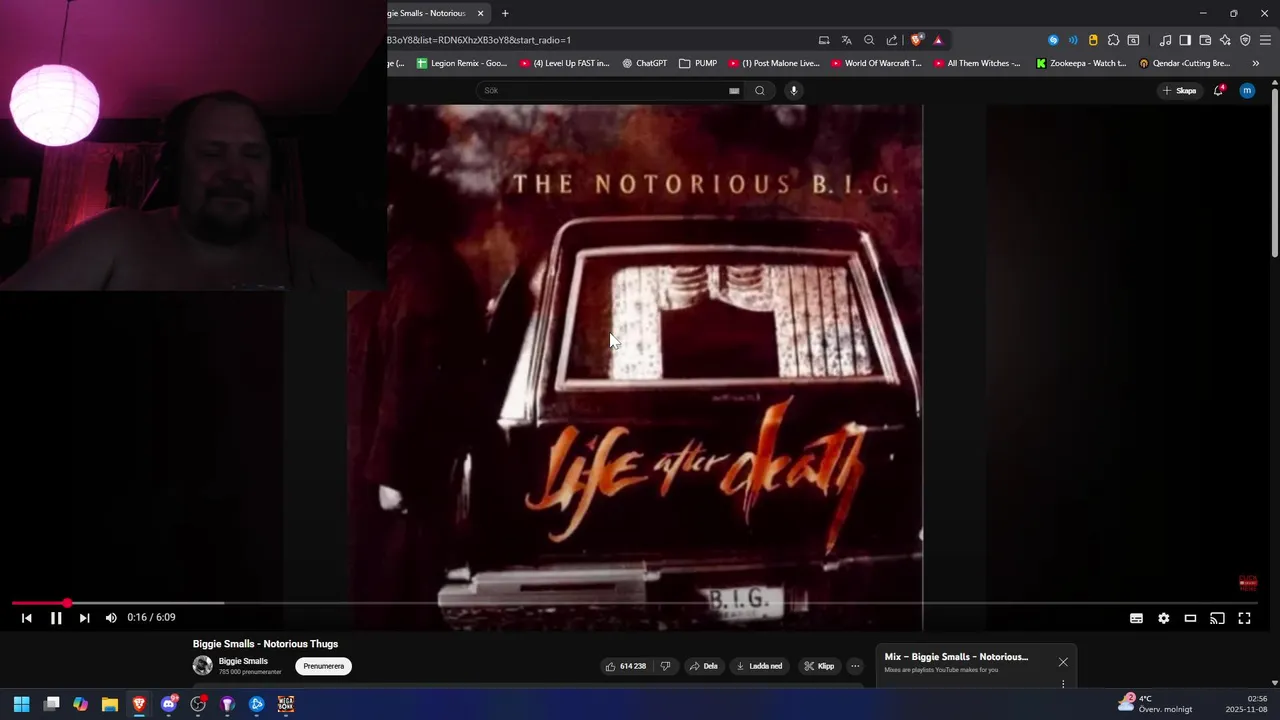Viewport: 1280px width, 720px height.
Task: Like the video with 614 238 likes
Action: point(624,666)
